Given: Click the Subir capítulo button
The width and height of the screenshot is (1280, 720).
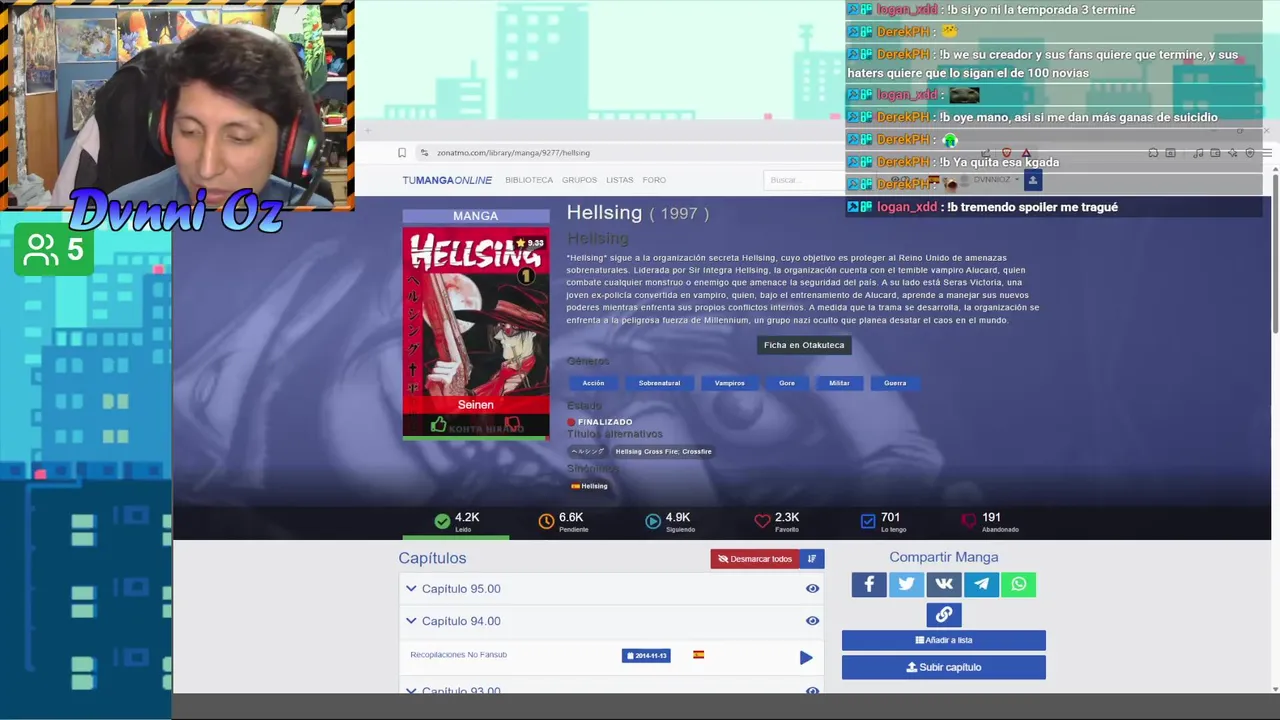Looking at the screenshot, I should click(944, 667).
